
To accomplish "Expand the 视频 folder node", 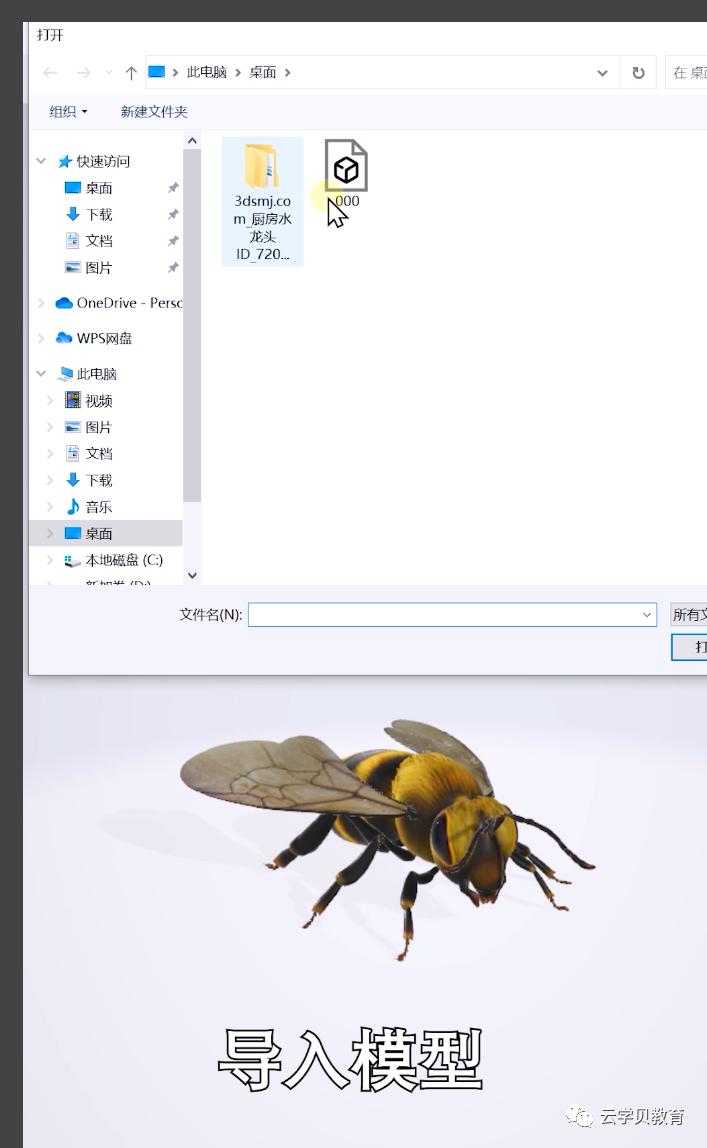I will [x=50, y=401].
